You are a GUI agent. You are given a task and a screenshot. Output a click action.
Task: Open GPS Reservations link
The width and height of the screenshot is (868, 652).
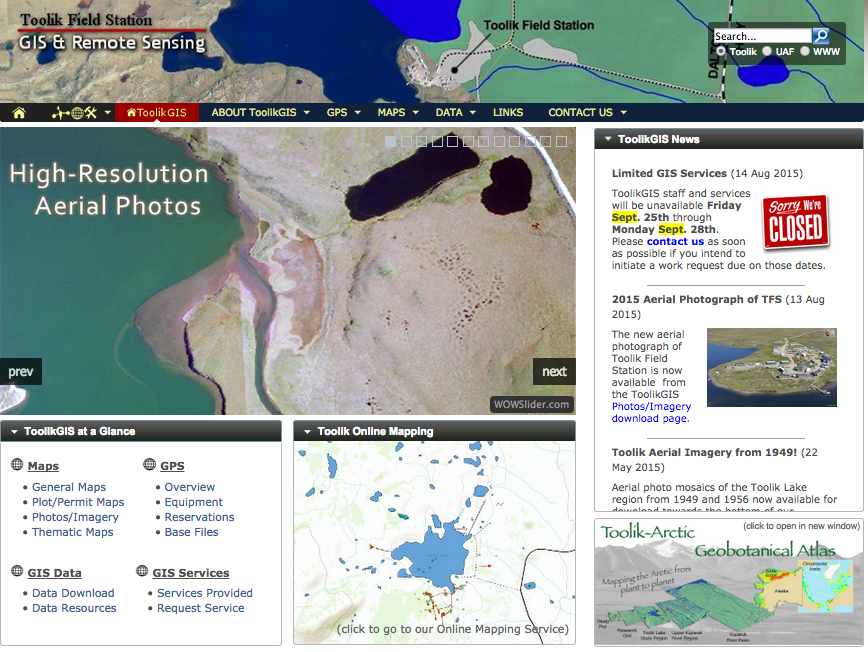point(199,517)
